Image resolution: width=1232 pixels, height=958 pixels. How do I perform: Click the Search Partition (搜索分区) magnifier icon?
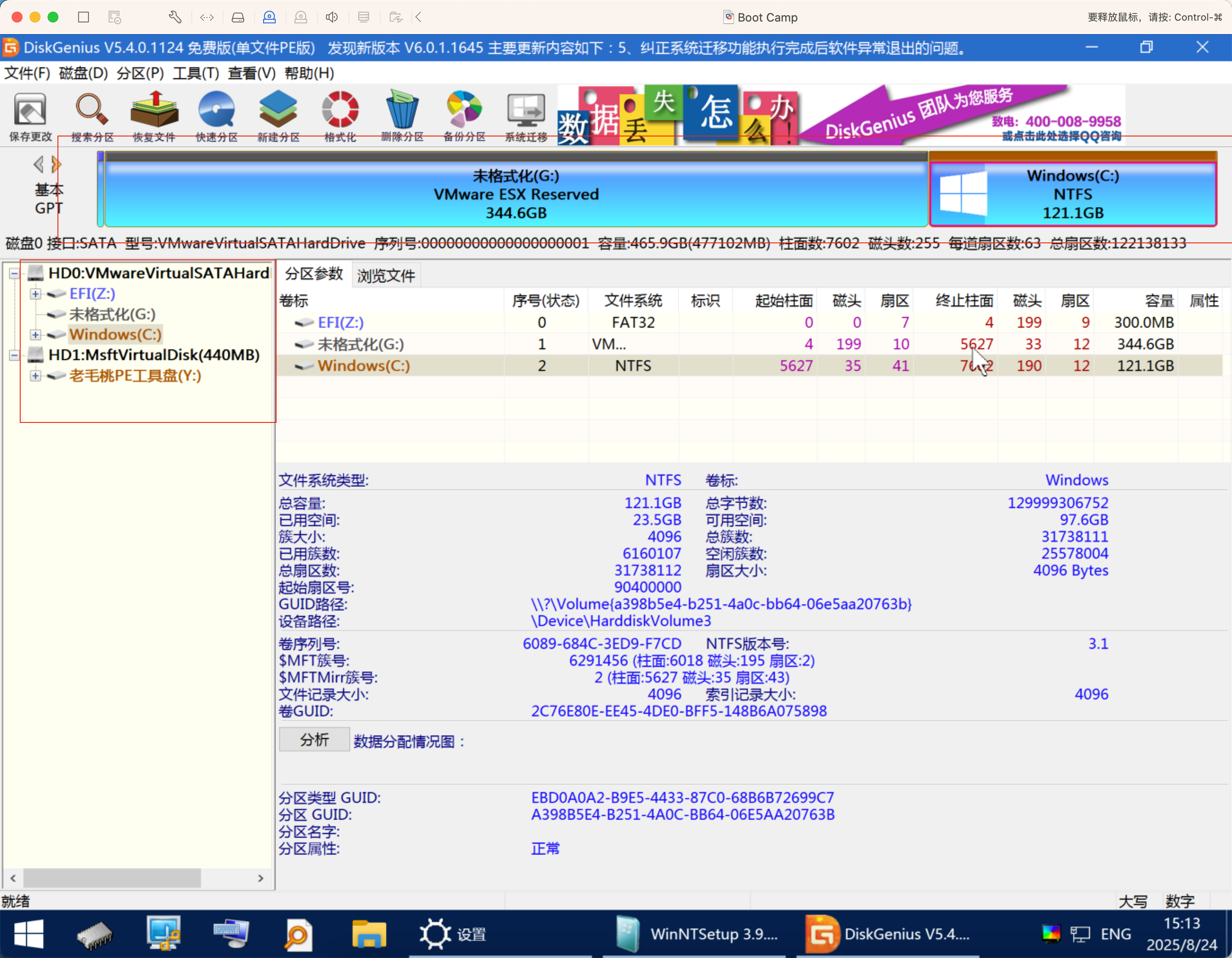point(92,116)
